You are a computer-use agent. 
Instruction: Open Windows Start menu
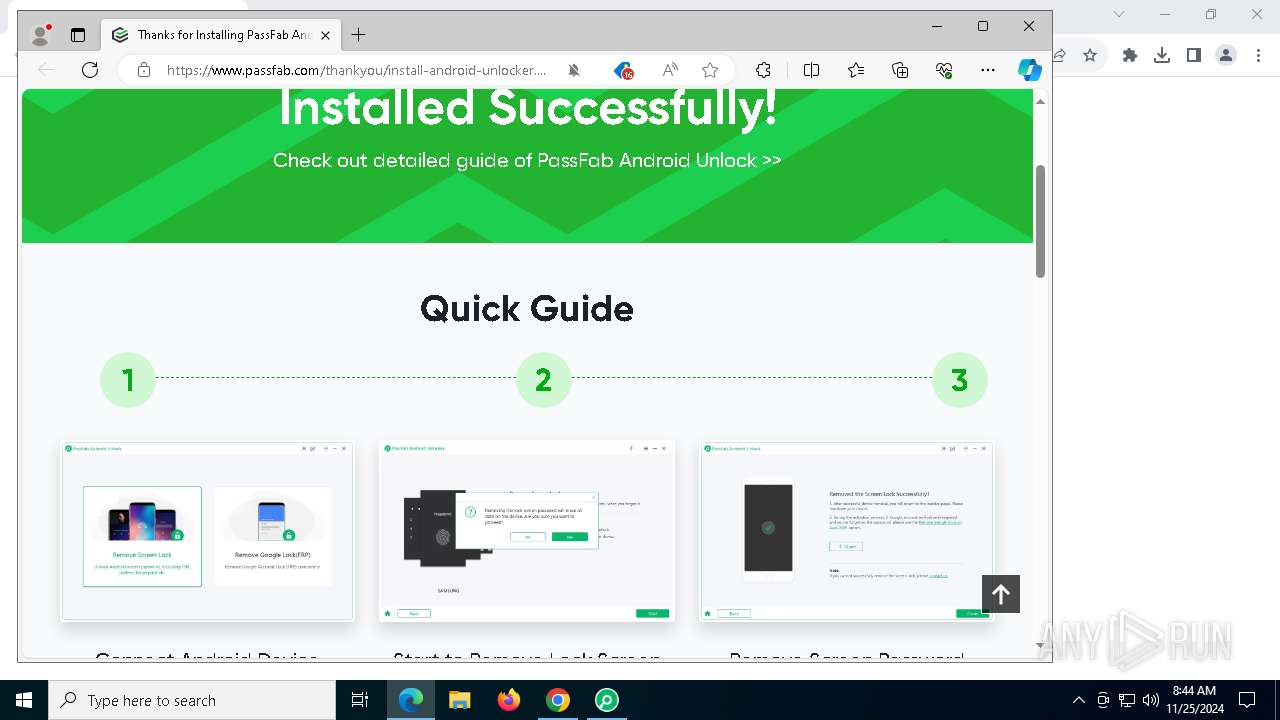click(24, 700)
